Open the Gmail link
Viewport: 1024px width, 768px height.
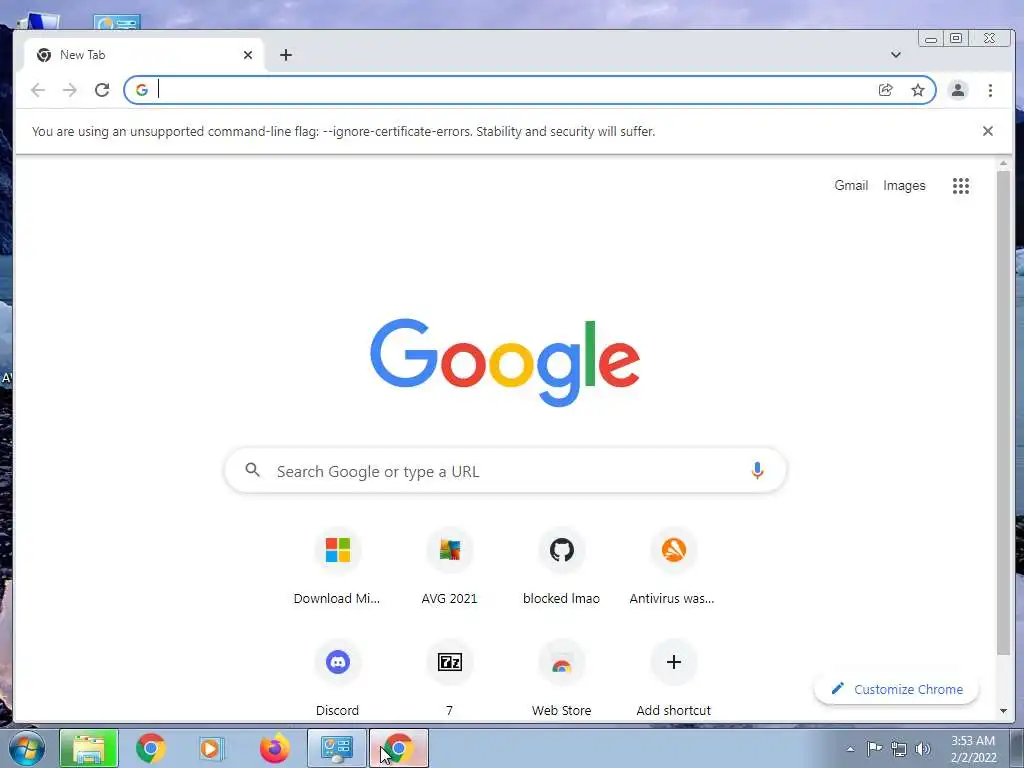click(851, 185)
